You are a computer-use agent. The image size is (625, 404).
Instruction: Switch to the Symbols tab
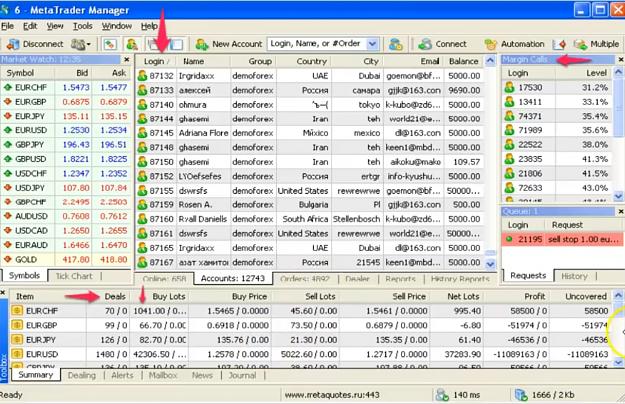(x=24, y=276)
